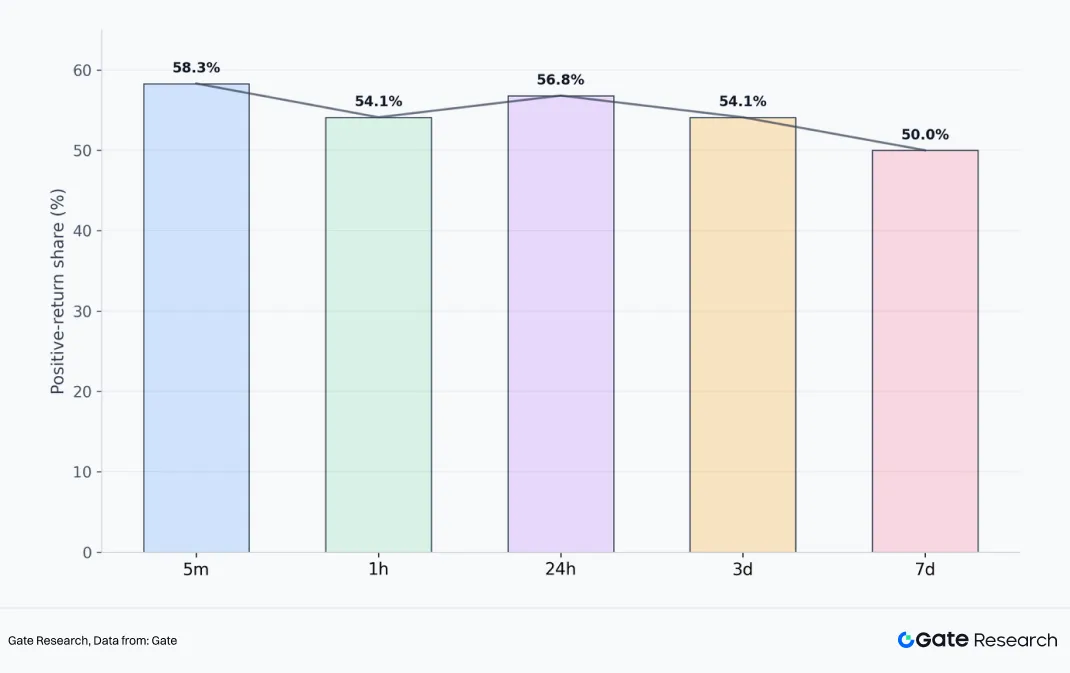Click the Gate Research data source text
Screen dimensions: 1070x673
pos(92,640)
